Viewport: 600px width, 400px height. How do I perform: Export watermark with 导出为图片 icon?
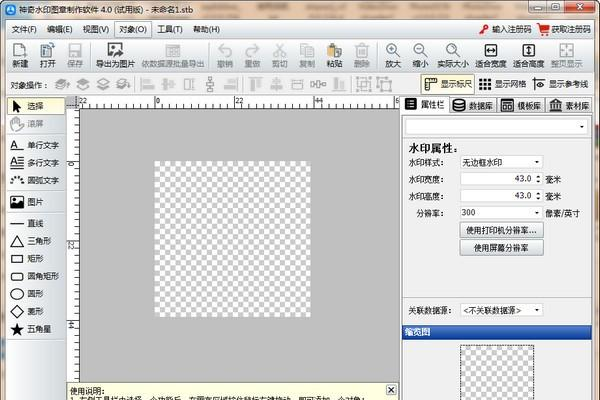pos(115,56)
